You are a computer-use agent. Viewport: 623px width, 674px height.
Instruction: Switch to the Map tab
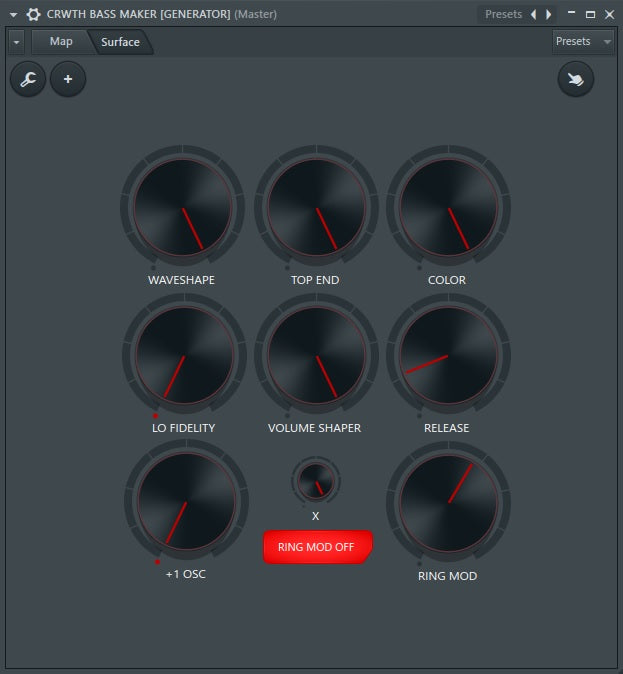61,41
